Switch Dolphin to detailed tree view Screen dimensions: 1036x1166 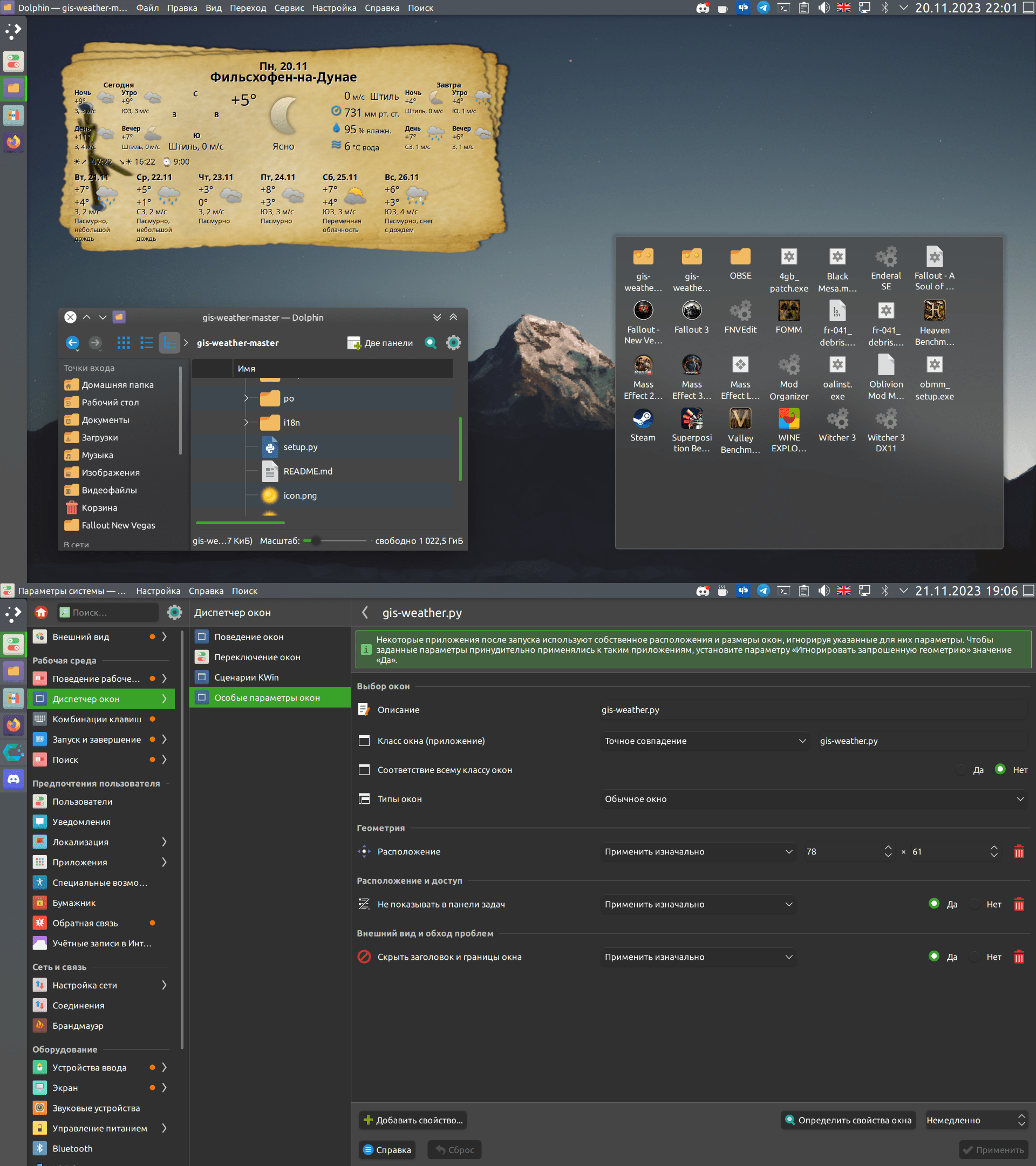(x=169, y=342)
